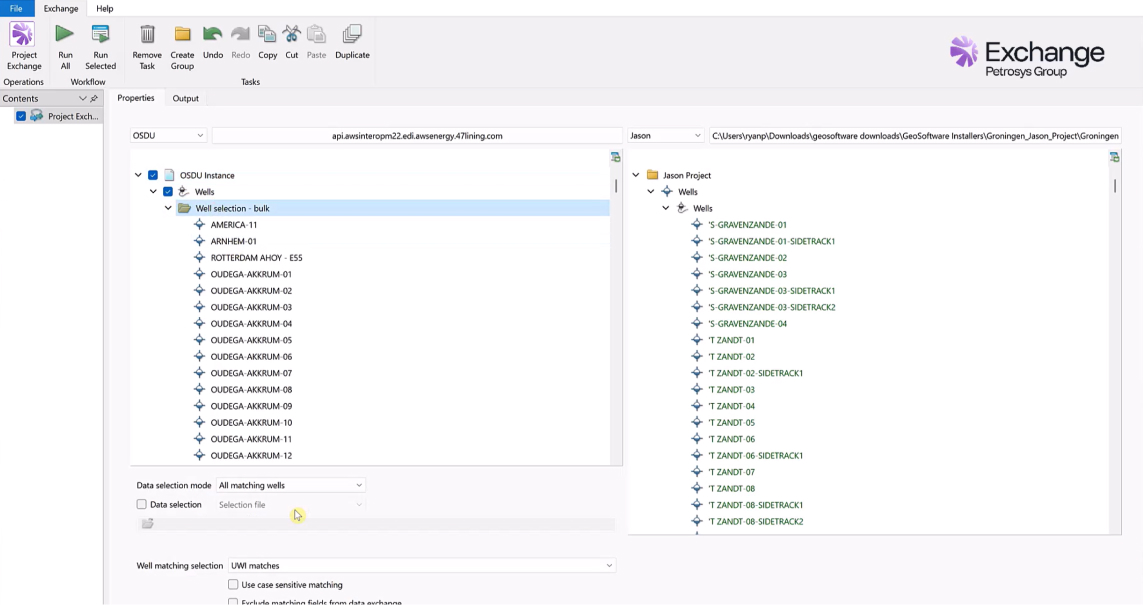
Task: Open the Help menu
Action: pos(104,8)
